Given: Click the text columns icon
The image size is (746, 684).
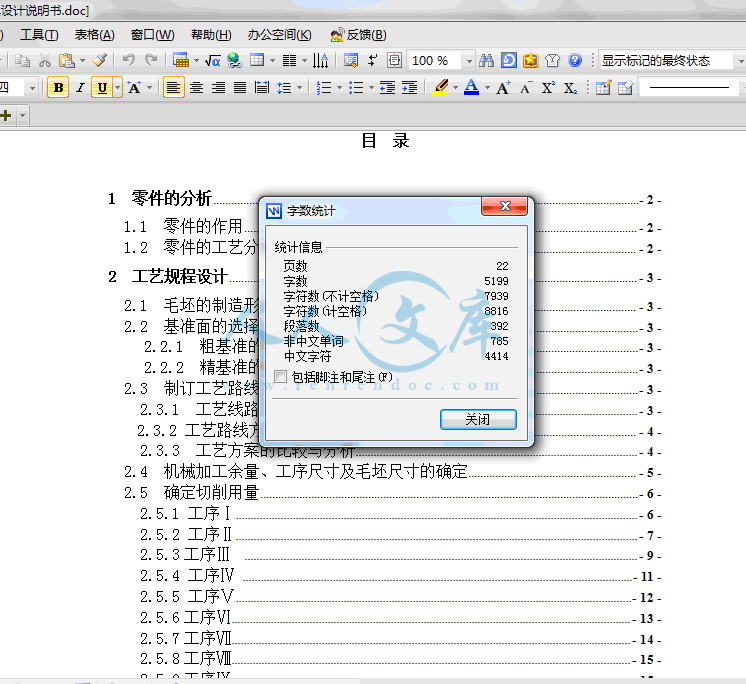Looking at the screenshot, I should coord(289,60).
